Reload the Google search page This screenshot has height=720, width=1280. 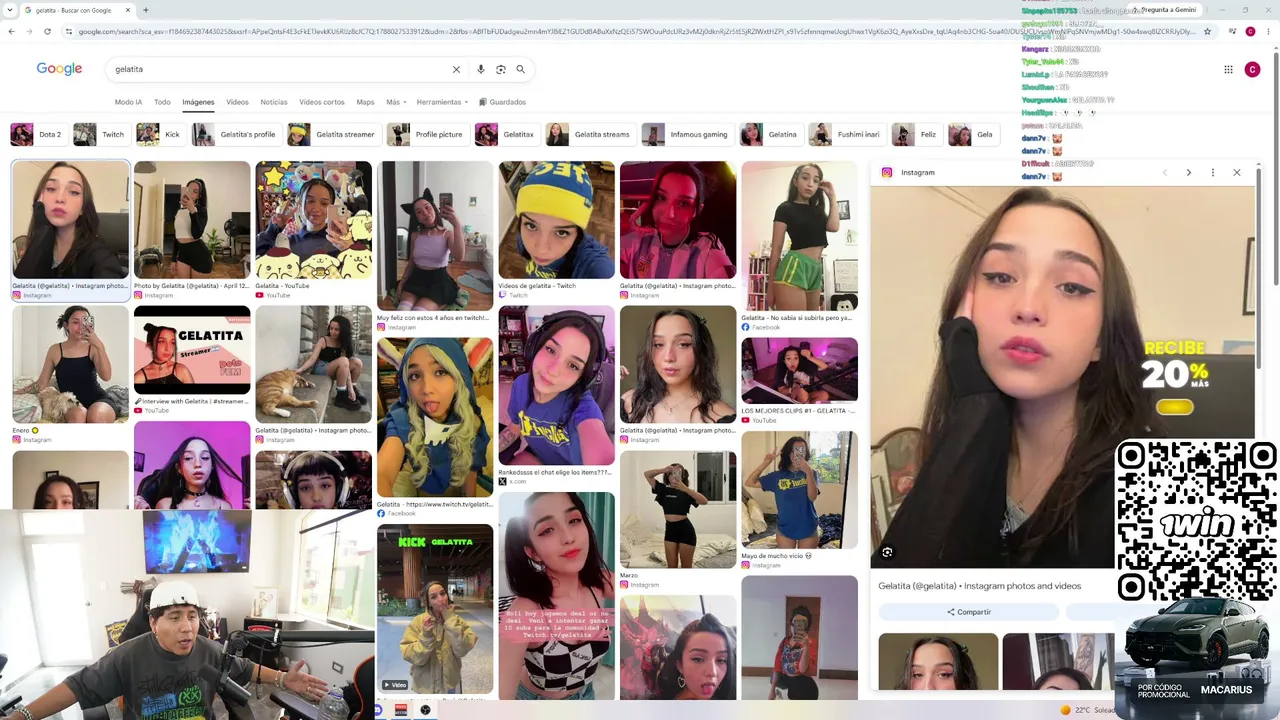pyautogui.click(x=47, y=31)
